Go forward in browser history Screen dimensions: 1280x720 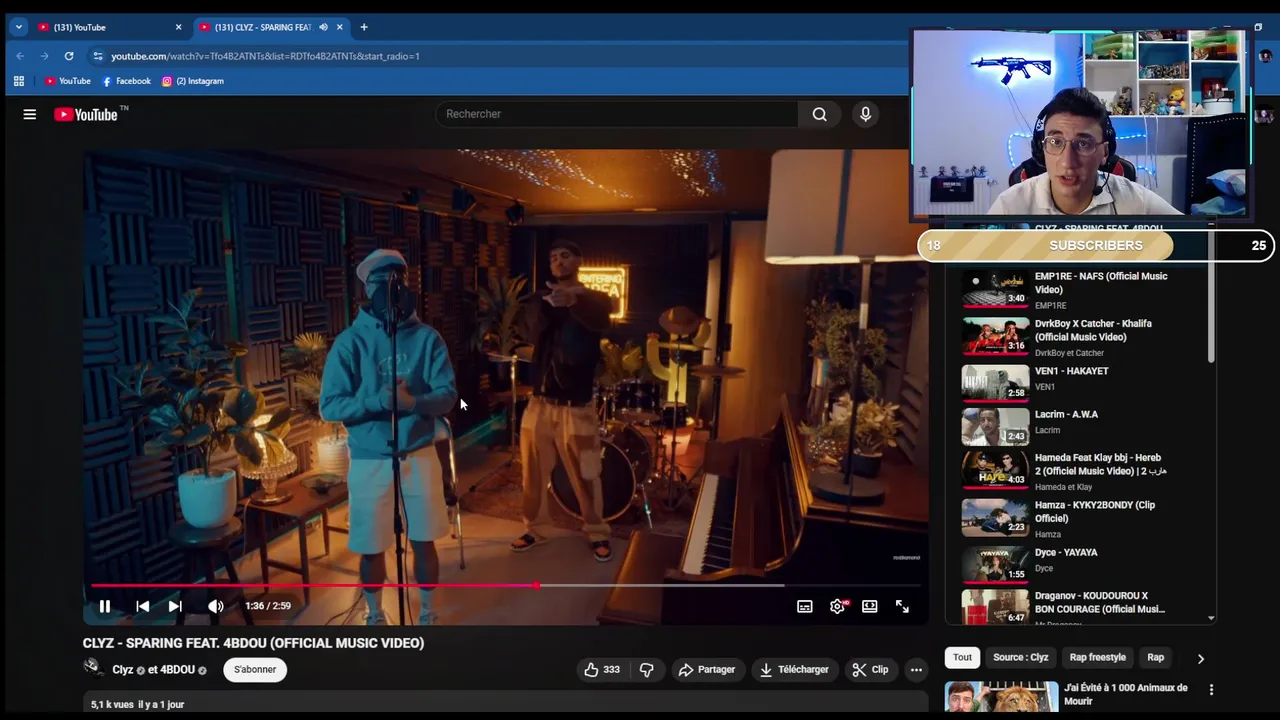coord(44,56)
